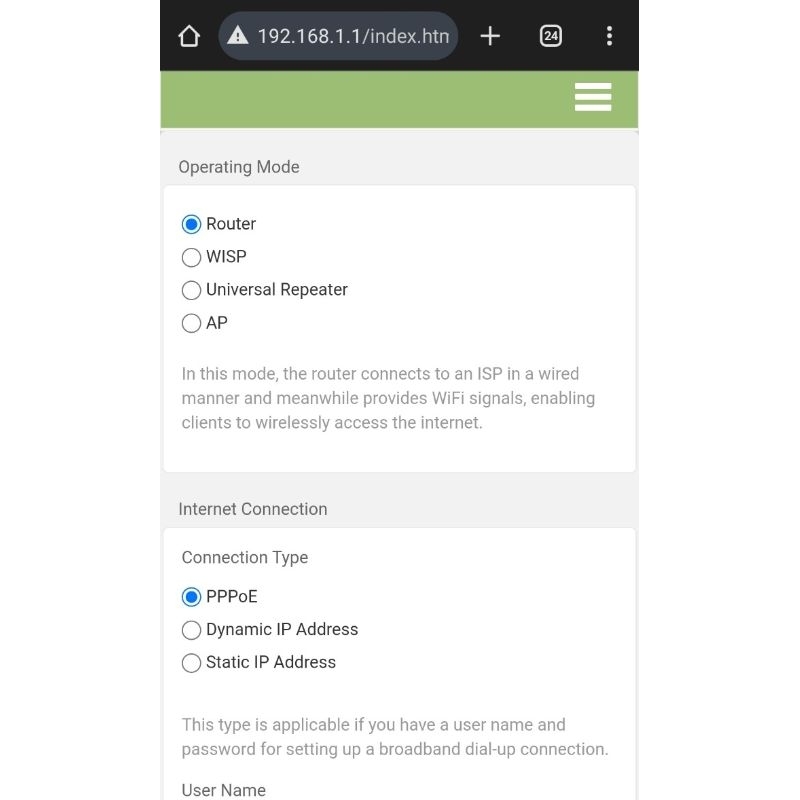The height and width of the screenshot is (800, 800).
Task: Click the Internet Connection section heading
Action: 253,509
